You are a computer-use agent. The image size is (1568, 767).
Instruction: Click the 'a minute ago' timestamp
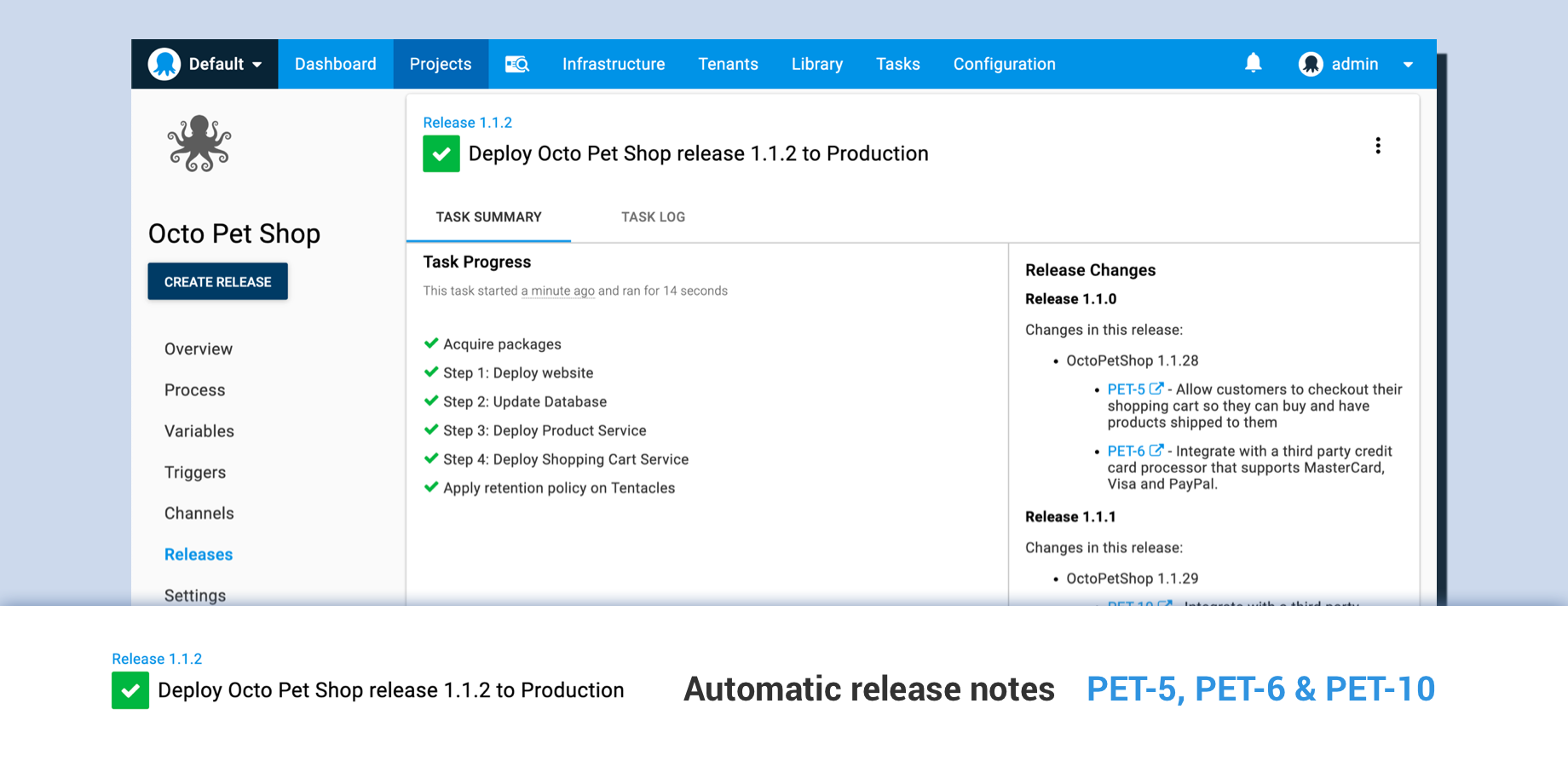point(558,291)
